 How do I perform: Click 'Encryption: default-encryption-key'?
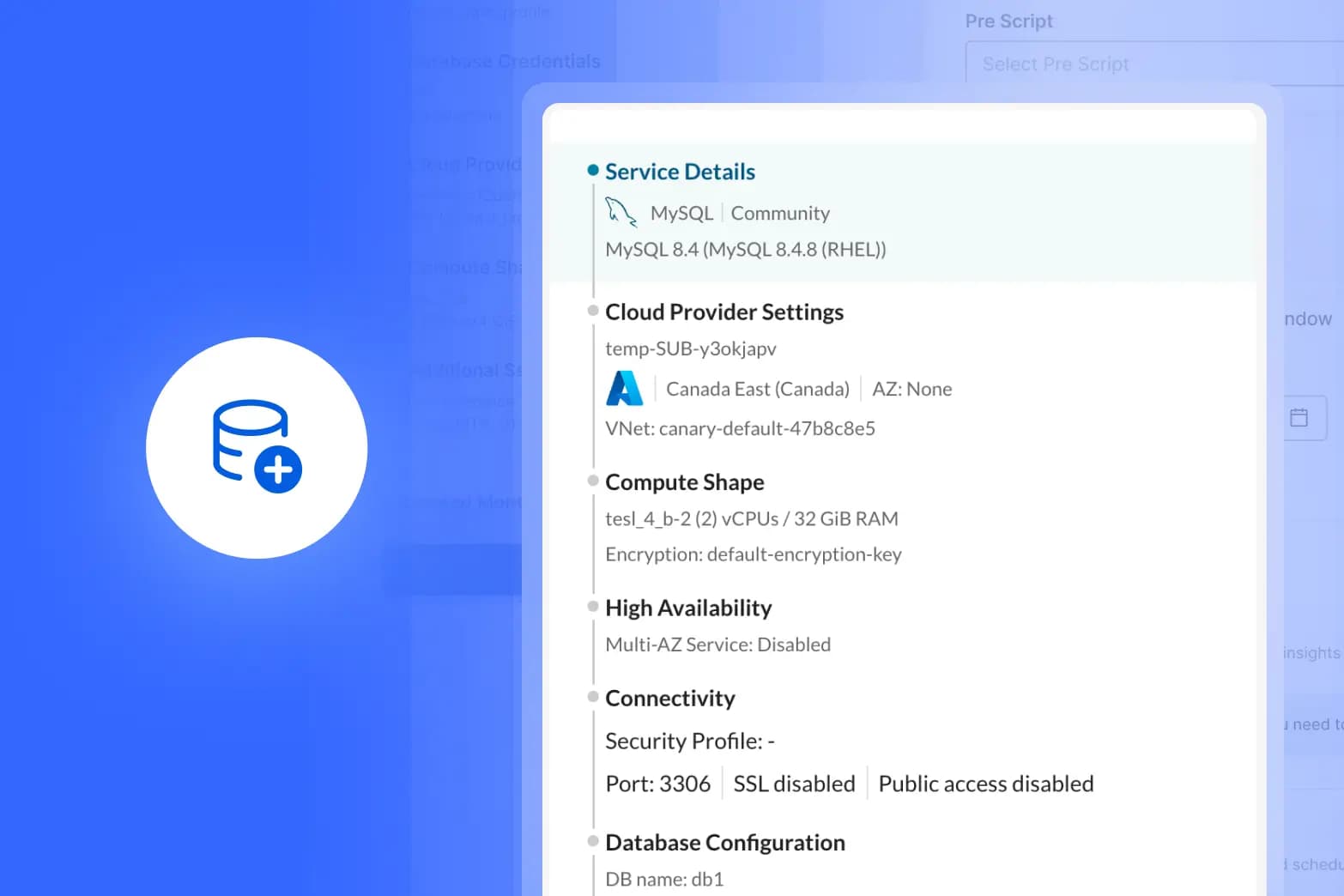pos(754,554)
